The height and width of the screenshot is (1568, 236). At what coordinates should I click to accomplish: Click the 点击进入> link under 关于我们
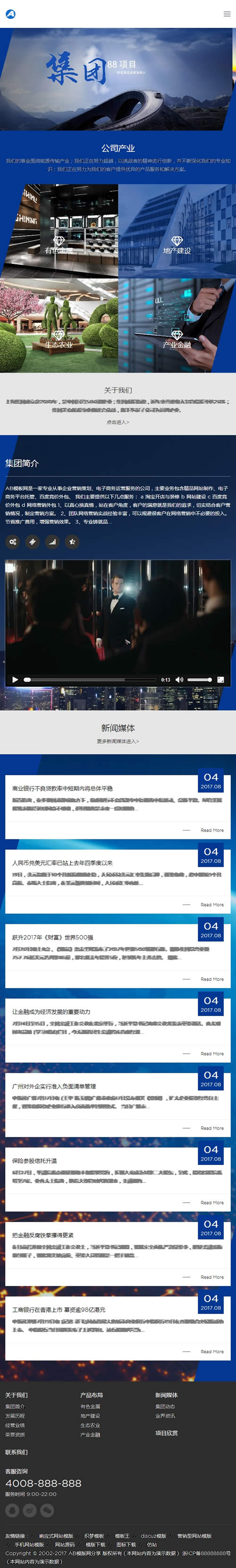(118, 422)
